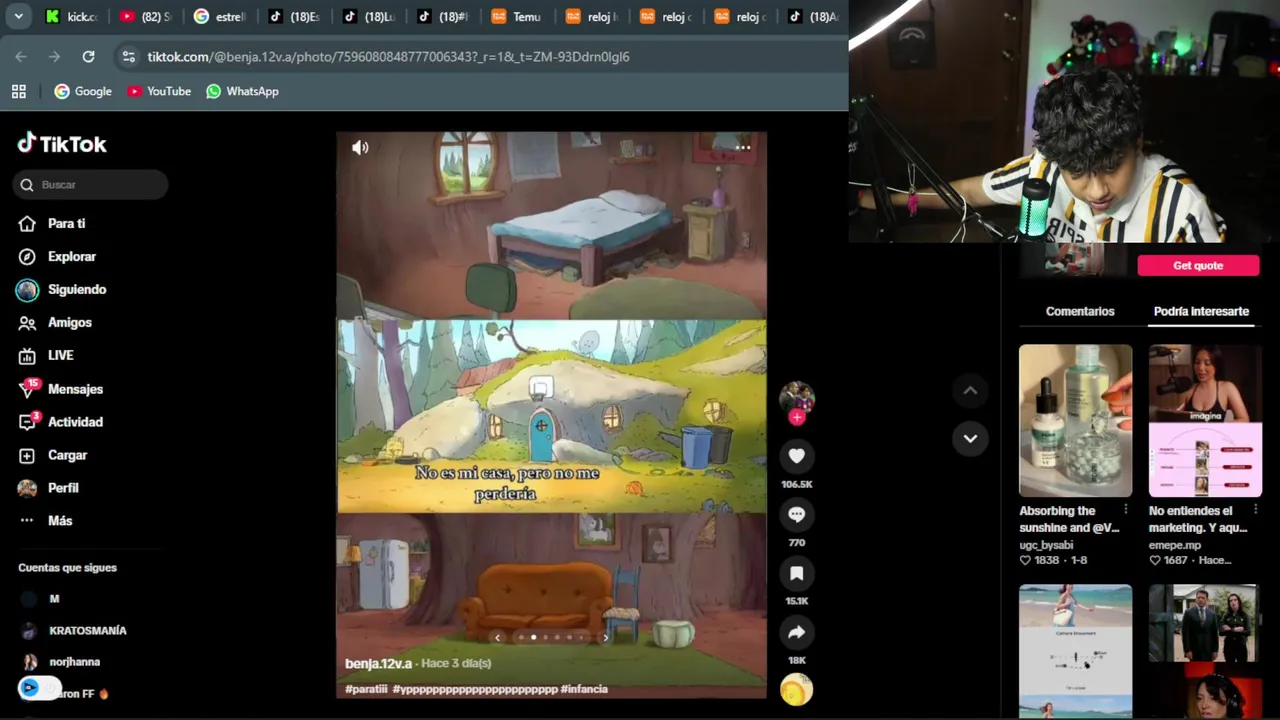Open YouTube bookmark

coord(159,91)
